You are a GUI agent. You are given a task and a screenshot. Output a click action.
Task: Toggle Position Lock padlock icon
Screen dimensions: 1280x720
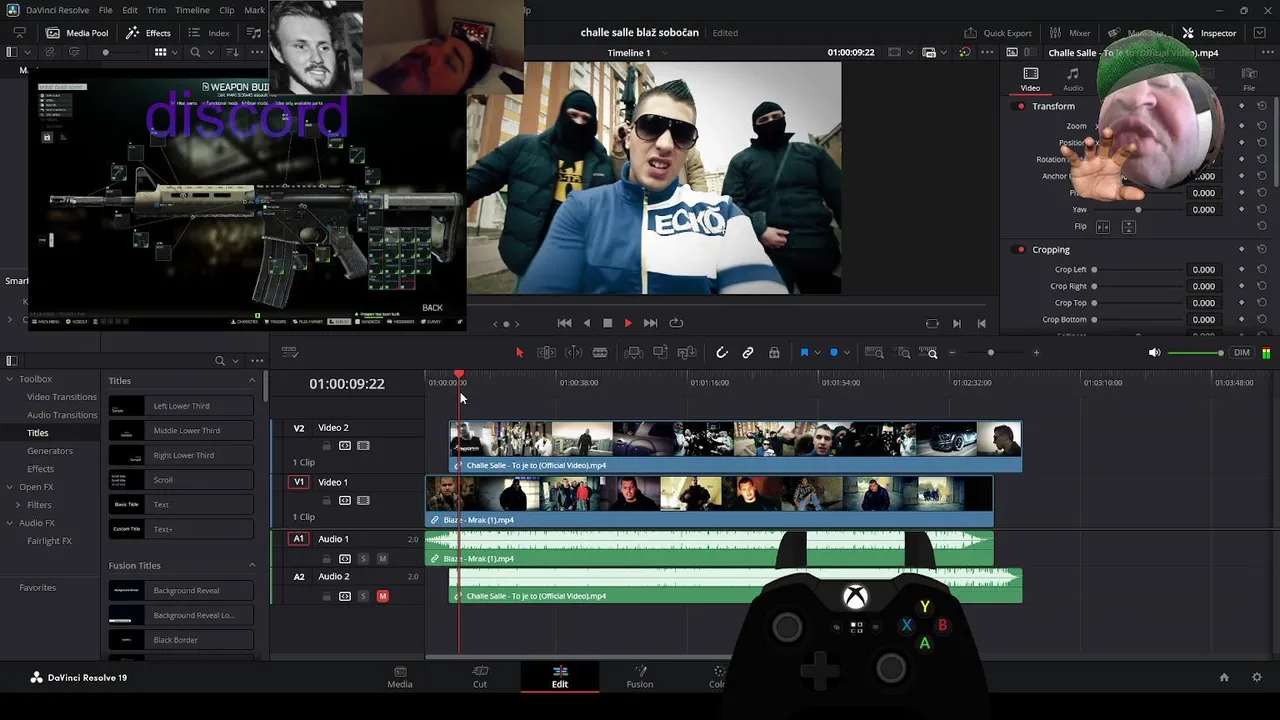(x=774, y=353)
